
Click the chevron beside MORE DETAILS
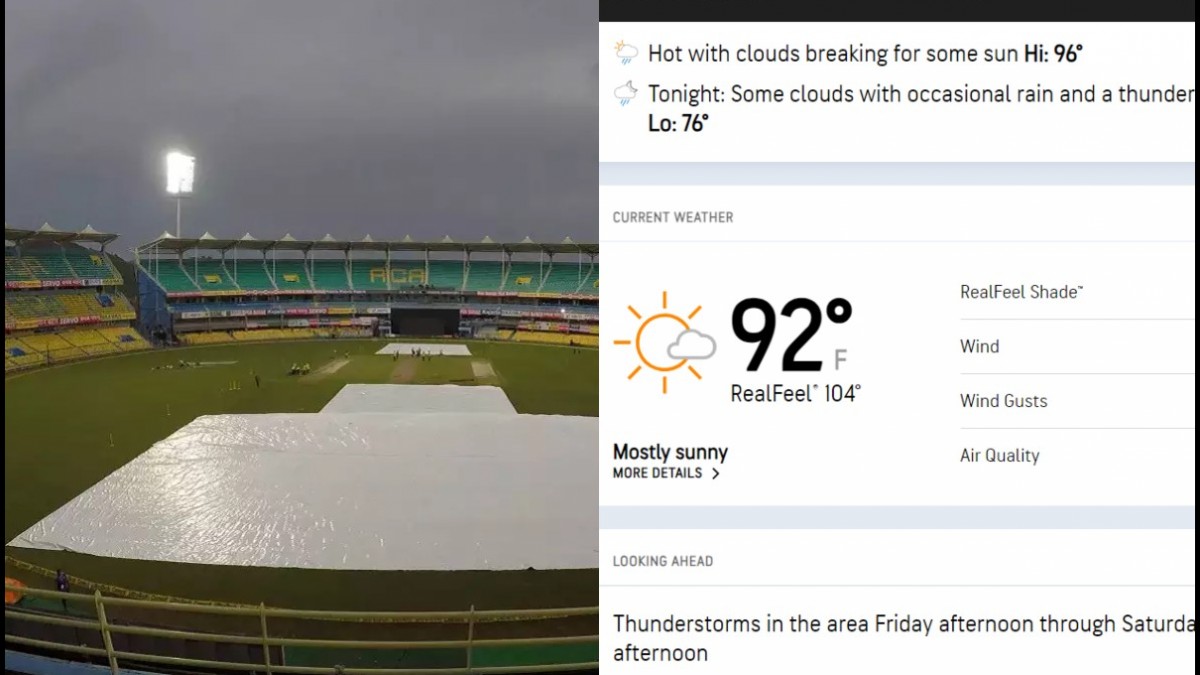[715, 474]
